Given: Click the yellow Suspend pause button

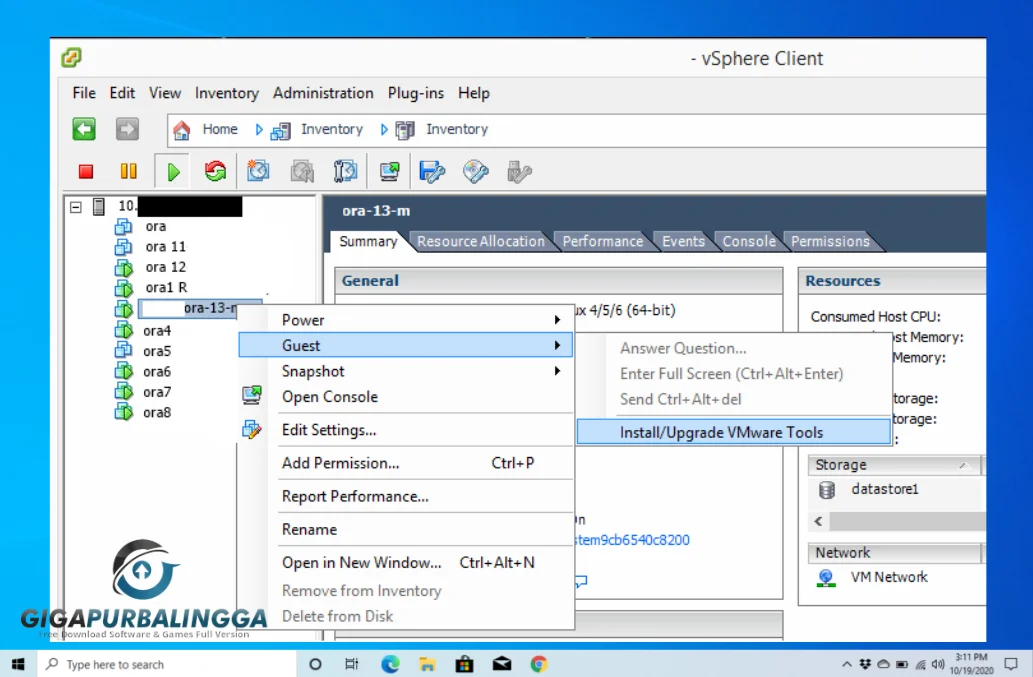Looking at the screenshot, I should (x=128, y=172).
